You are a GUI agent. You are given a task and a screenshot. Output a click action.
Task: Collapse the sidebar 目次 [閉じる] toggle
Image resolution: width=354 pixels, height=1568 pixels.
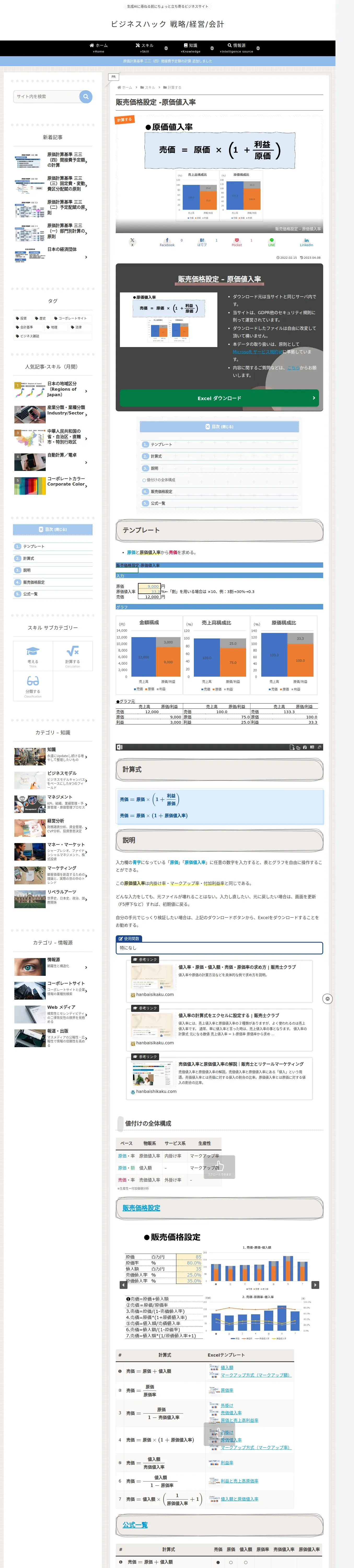[x=53, y=529]
